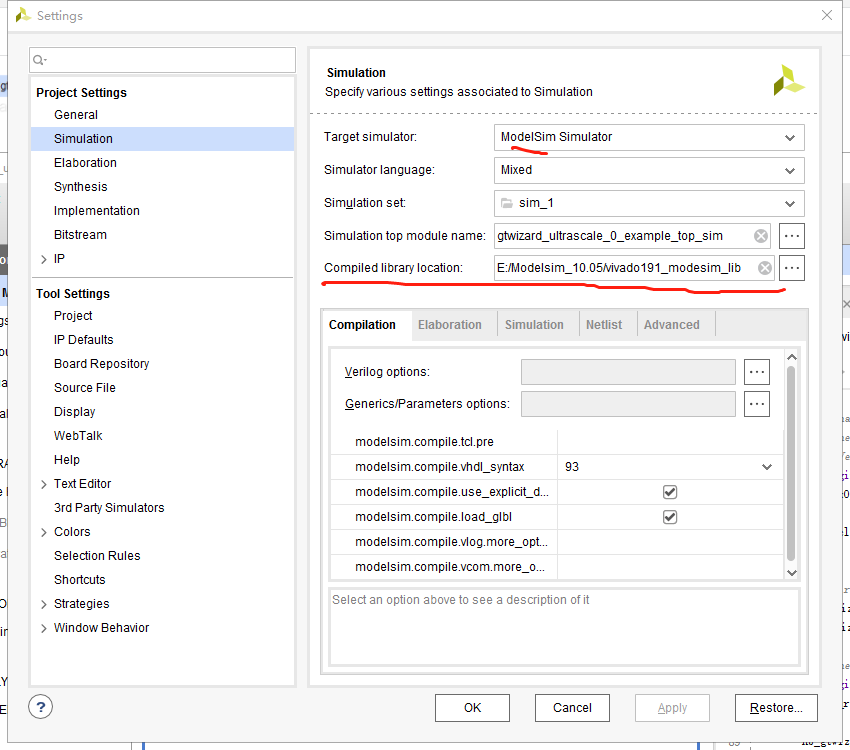The height and width of the screenshot is (750, 850).
Task: Expand the Colors tree node
Action: (x=44, y=532)
